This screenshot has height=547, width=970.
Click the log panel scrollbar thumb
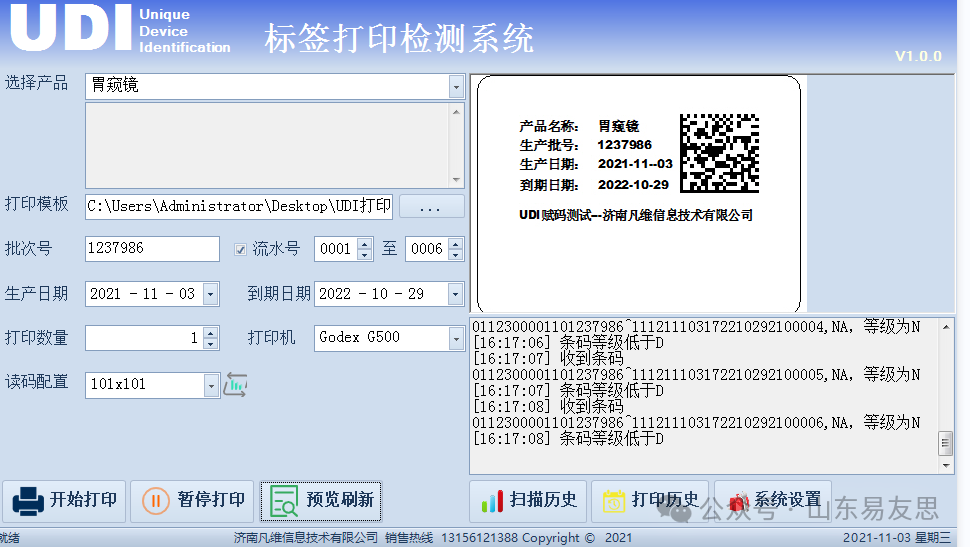point(946,443)
